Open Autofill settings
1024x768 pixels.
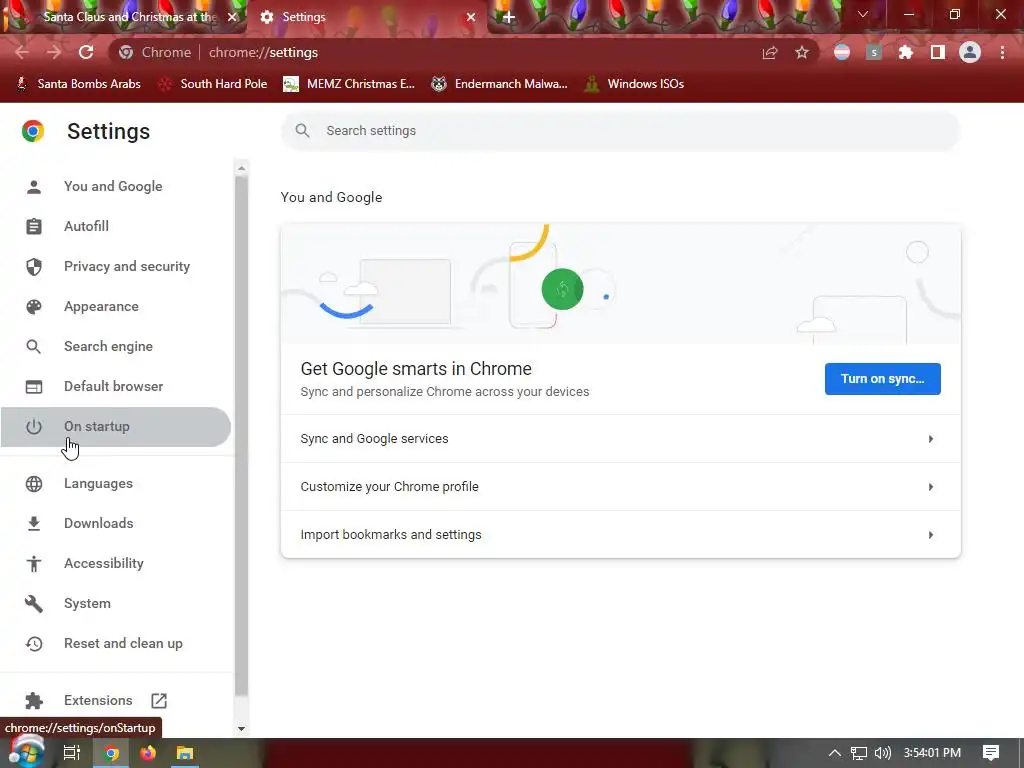pos(116,226)
